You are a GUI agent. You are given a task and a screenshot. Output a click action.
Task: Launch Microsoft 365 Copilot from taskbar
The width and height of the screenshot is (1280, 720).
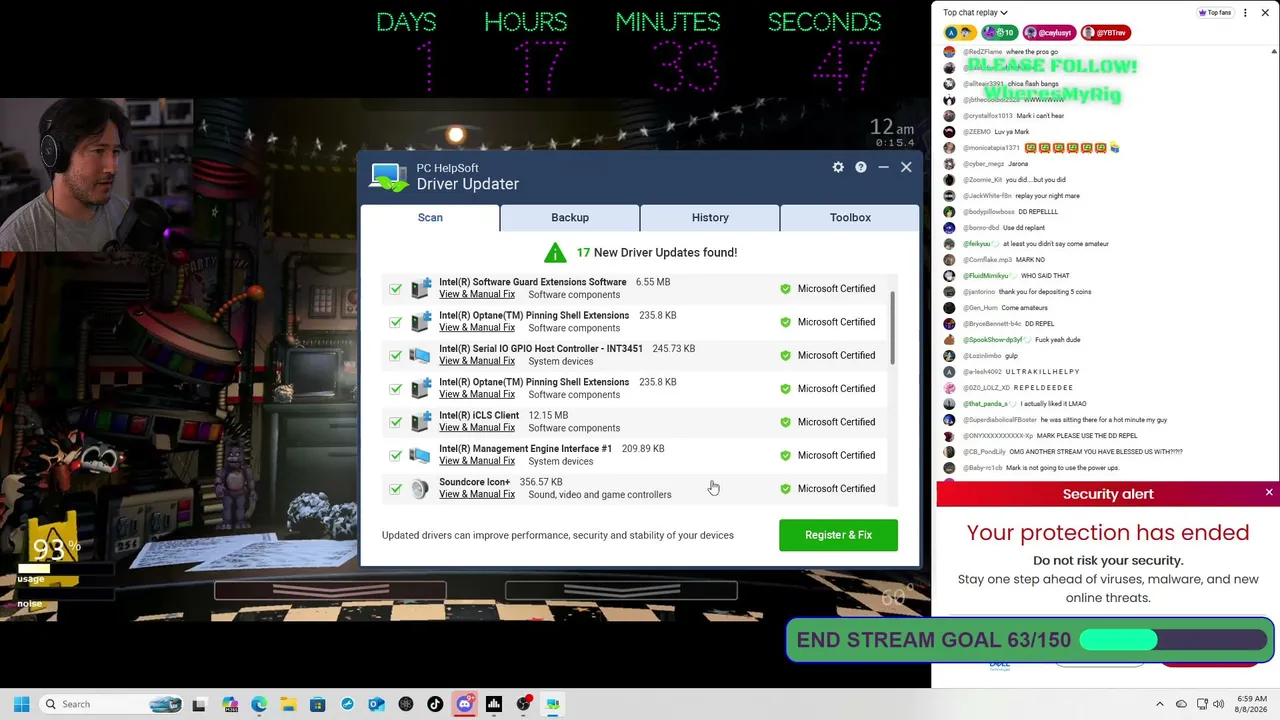(230, 704)
